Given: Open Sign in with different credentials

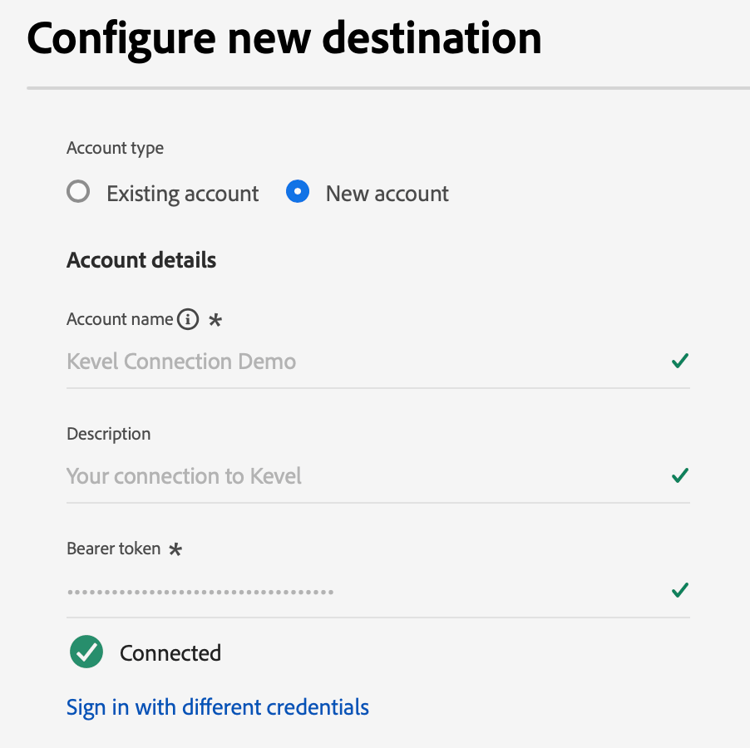Looking at the screenshot, I should coord(217,708).
